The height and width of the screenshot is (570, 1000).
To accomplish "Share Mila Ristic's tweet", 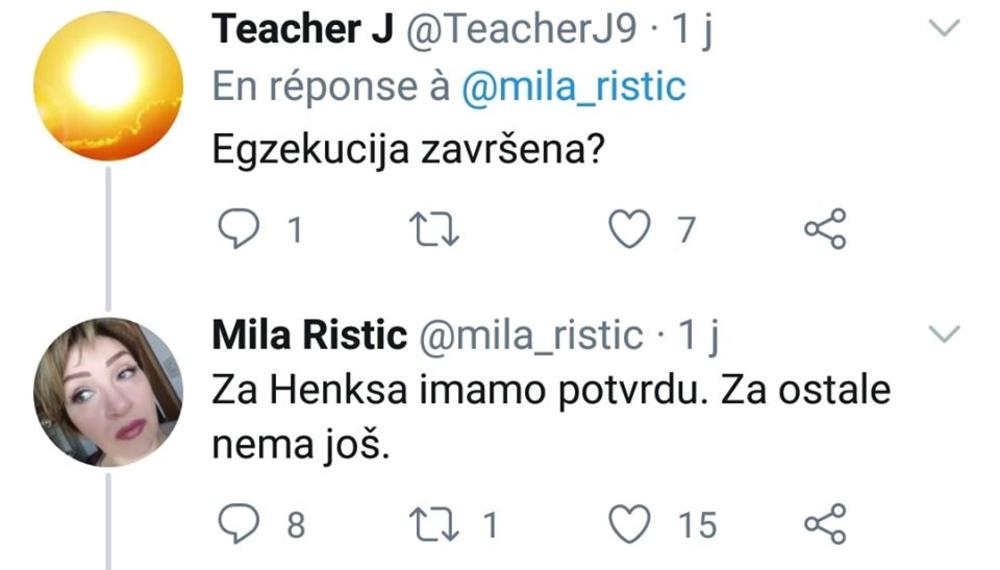I will pyautogui.click(x=825, y=524).
